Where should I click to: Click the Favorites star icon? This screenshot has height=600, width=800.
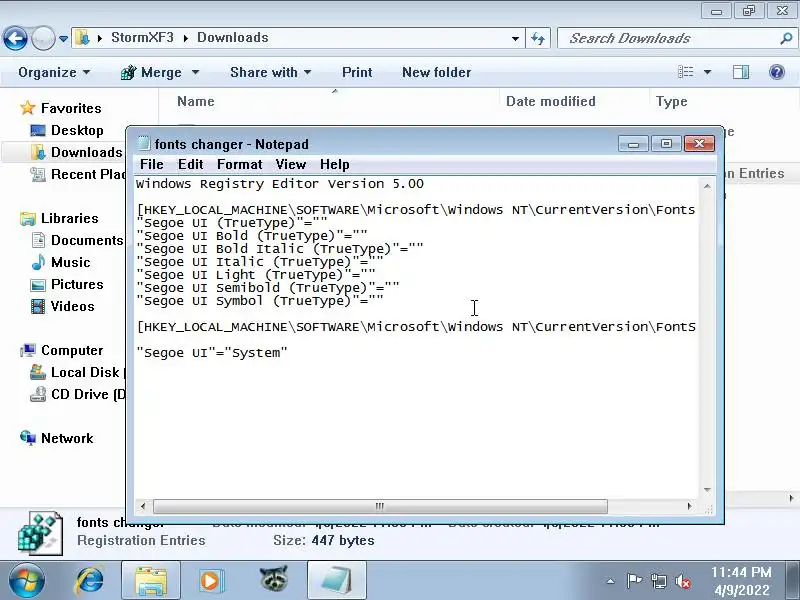(x=28, y=108)
